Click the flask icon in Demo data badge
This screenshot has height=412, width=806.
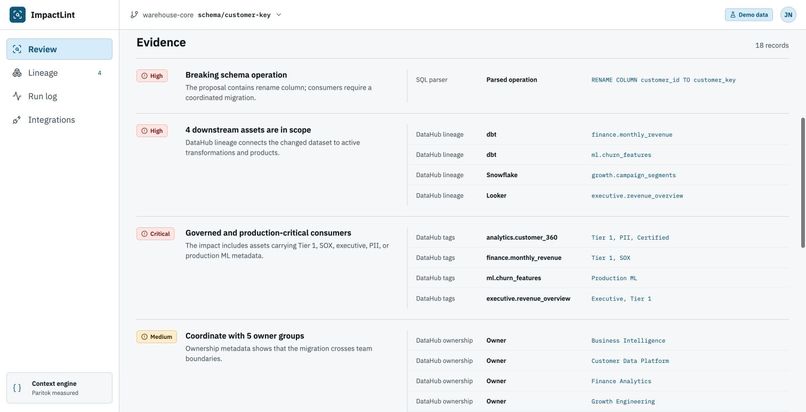[733, 15]
